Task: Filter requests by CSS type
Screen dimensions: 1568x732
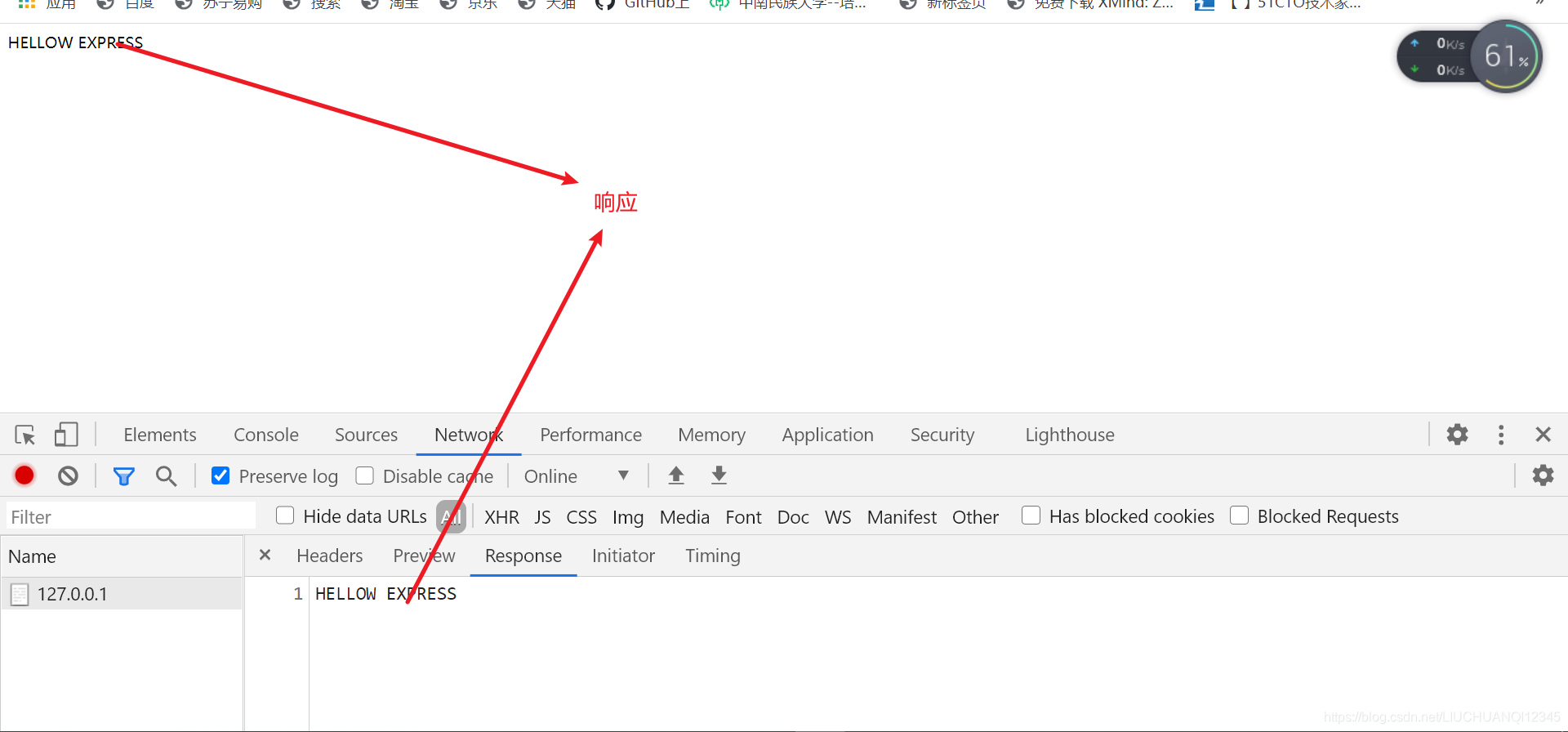Action: 581,517
